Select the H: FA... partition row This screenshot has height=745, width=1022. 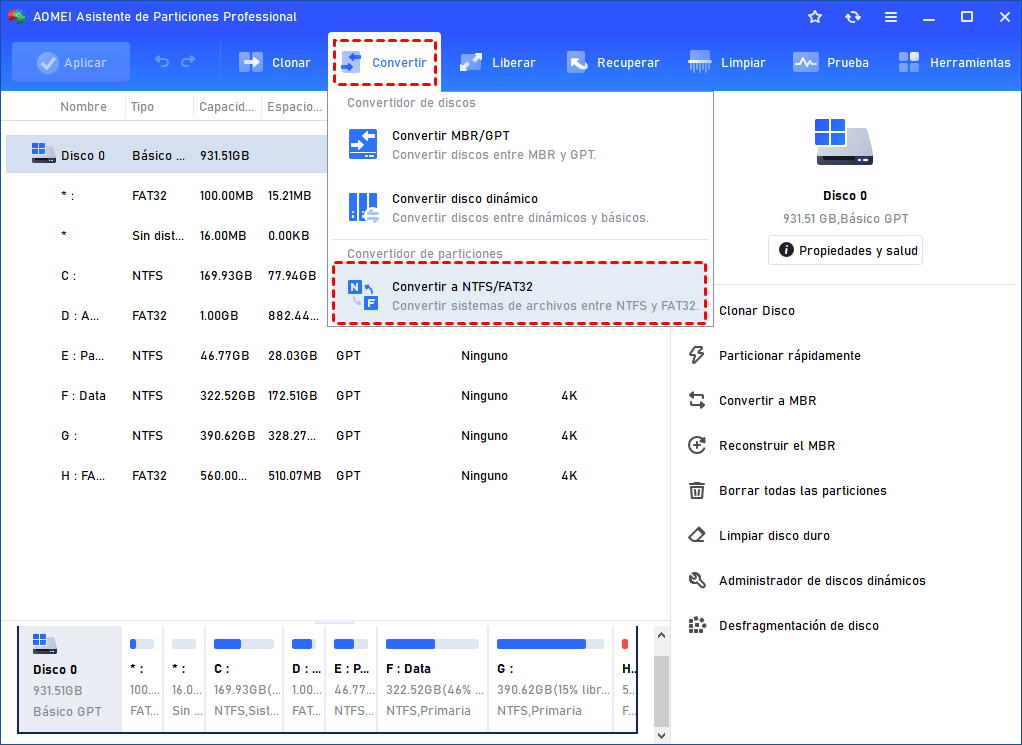336,476
